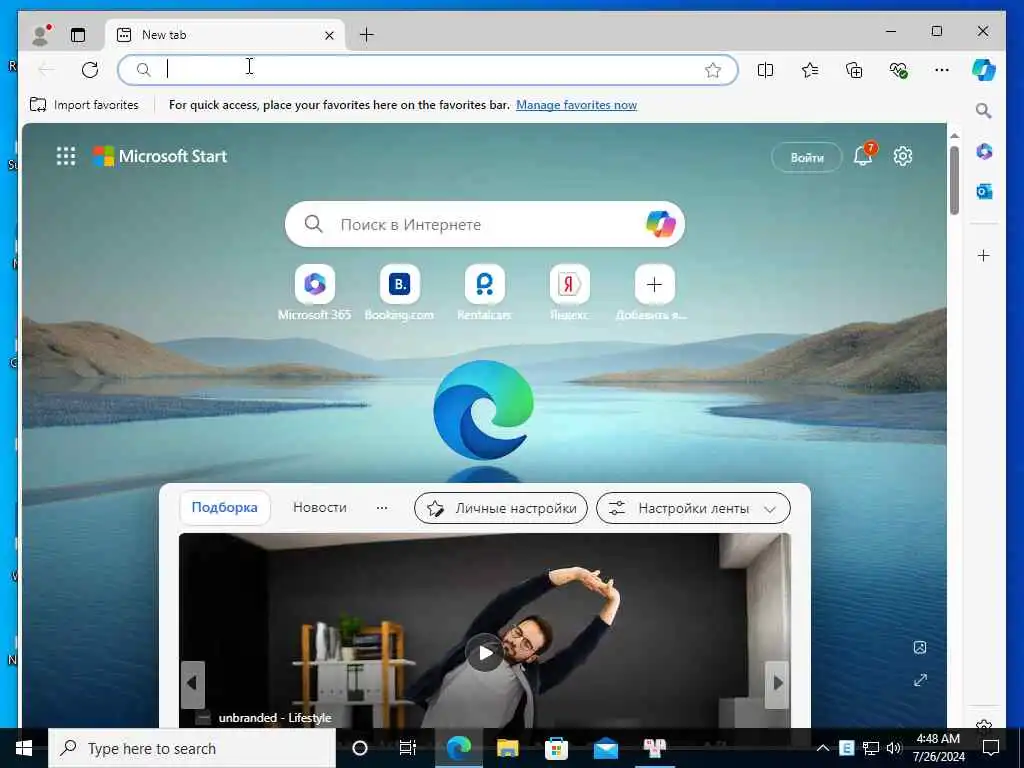Open page settings gear icon
The width and height of the screenshot is (1024, 768).
point(903,156)
